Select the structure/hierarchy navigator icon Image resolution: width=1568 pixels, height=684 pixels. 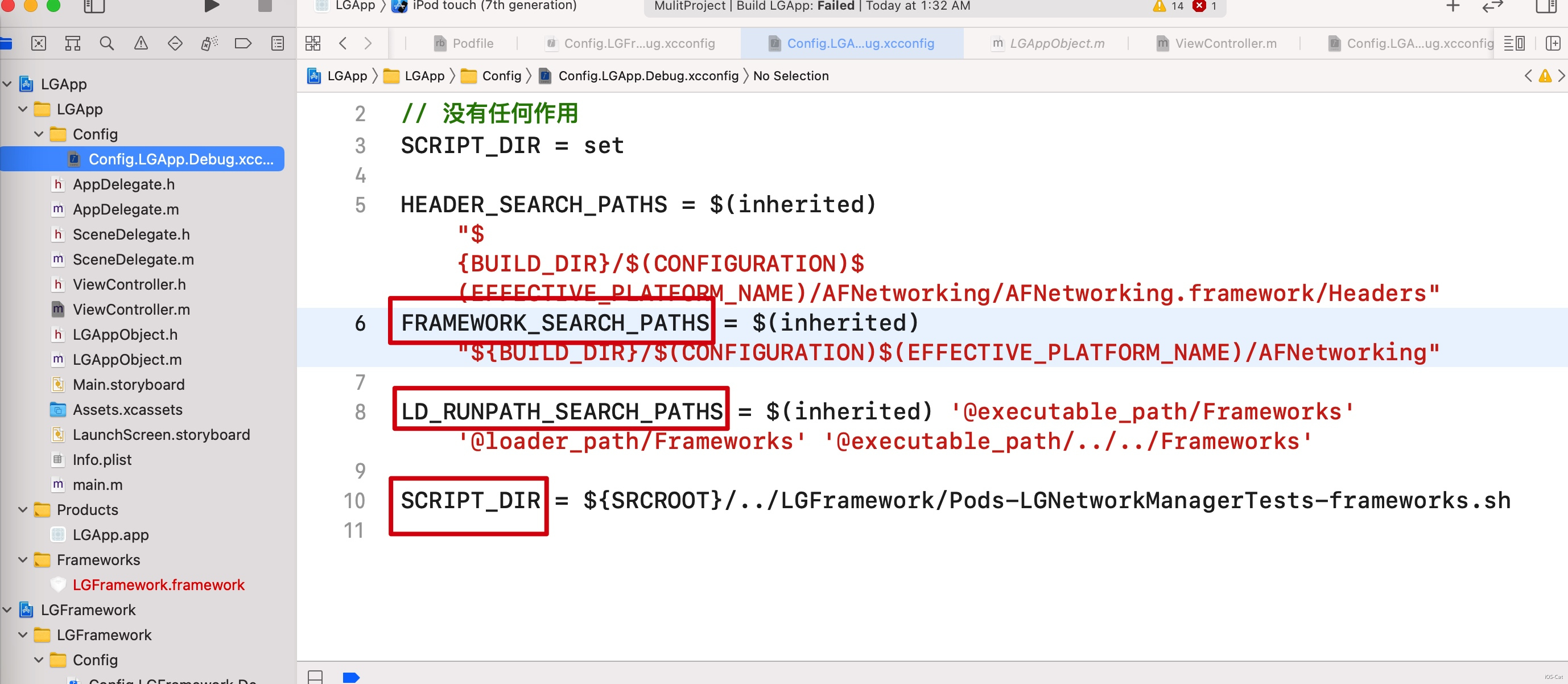(x=74, y=44)
